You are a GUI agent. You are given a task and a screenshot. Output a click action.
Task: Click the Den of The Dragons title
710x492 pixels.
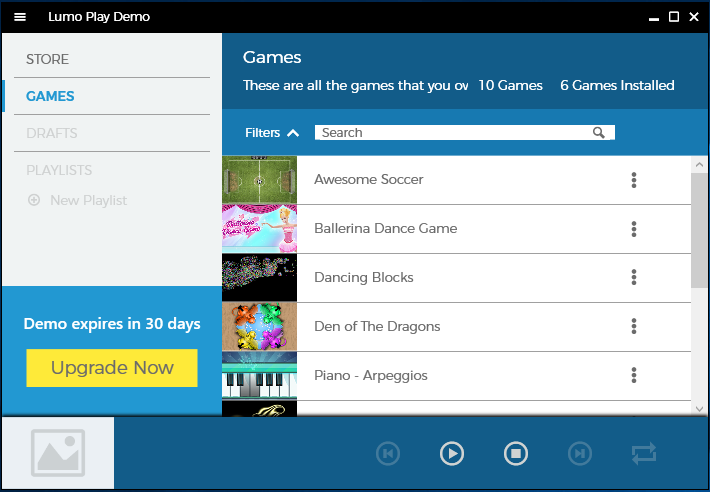tap(377, 326)
